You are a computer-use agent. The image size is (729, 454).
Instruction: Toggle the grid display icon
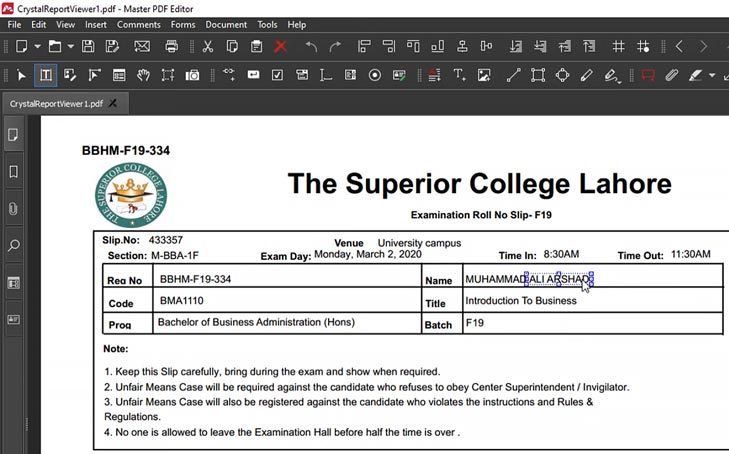tap(618, 46)
